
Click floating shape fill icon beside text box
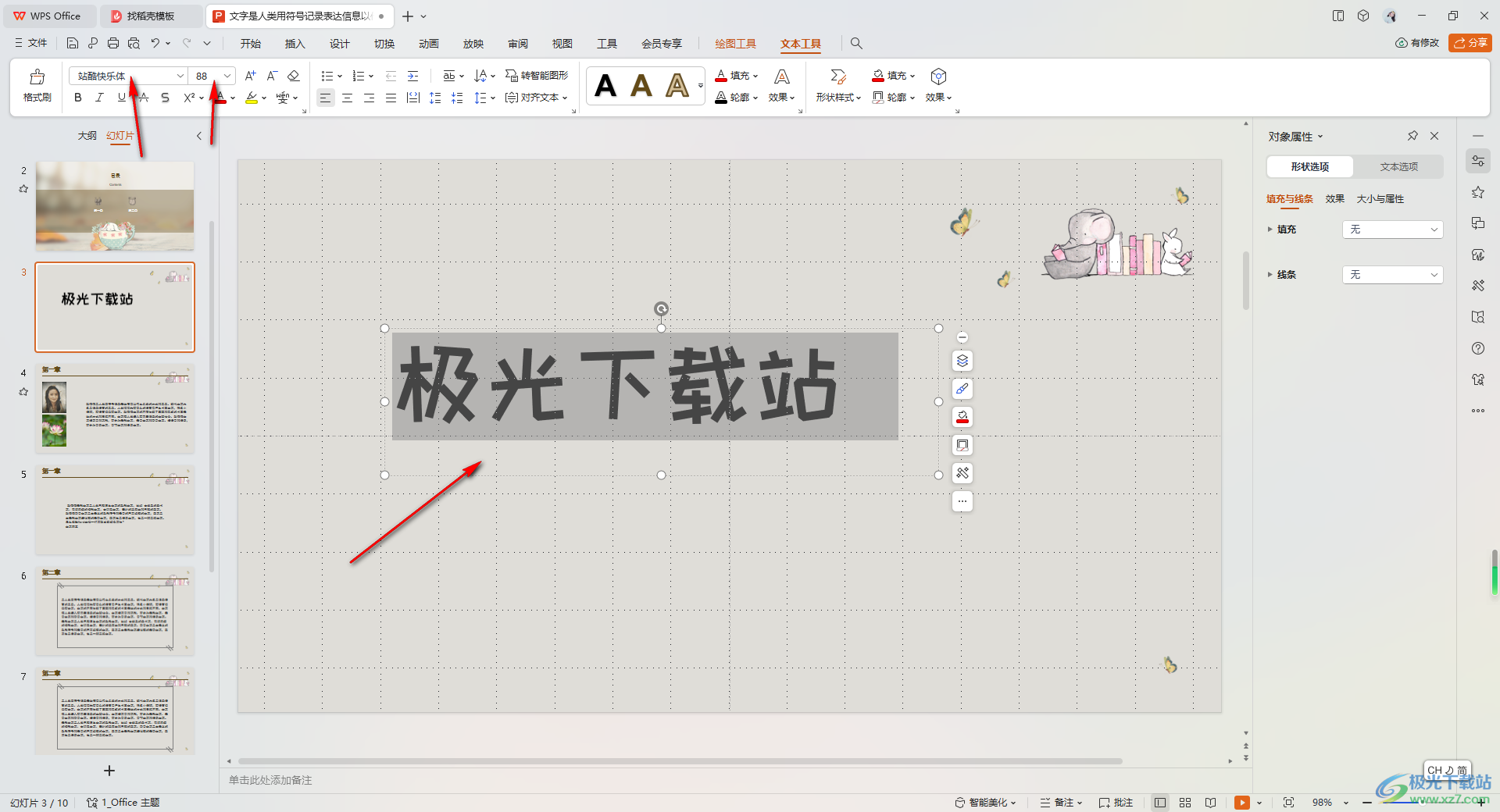[962, 417]
